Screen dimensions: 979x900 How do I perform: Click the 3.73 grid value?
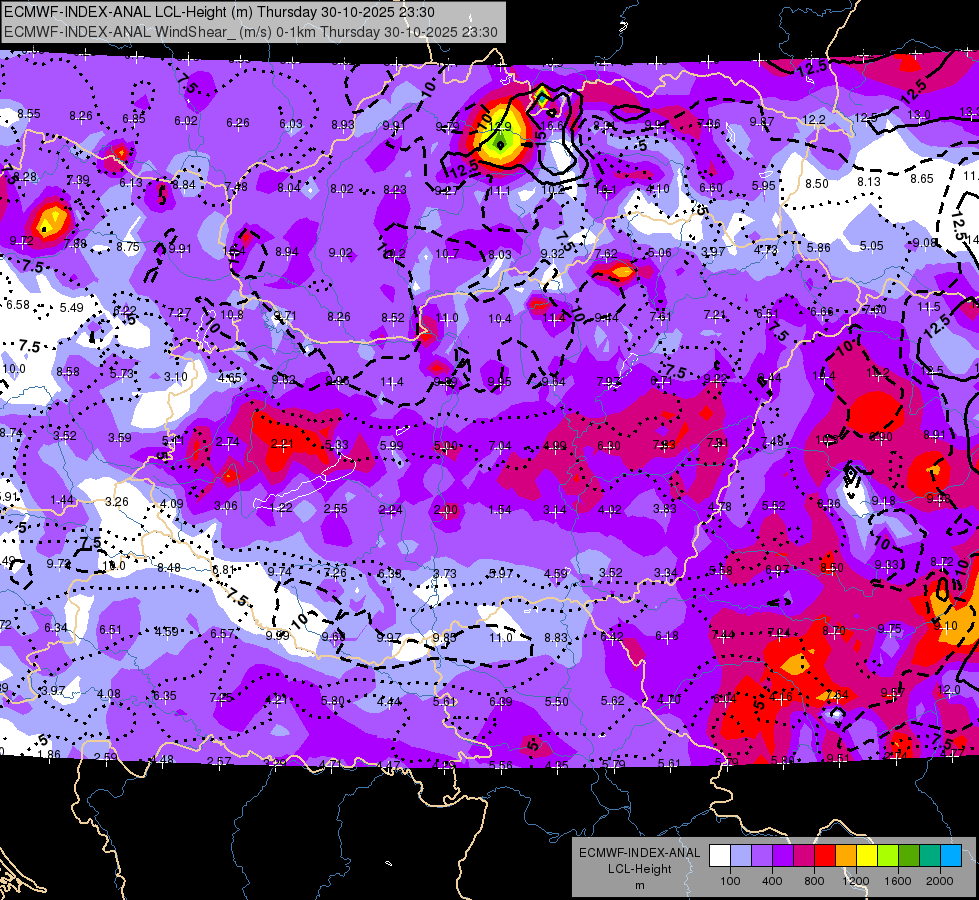click(445, 573)
